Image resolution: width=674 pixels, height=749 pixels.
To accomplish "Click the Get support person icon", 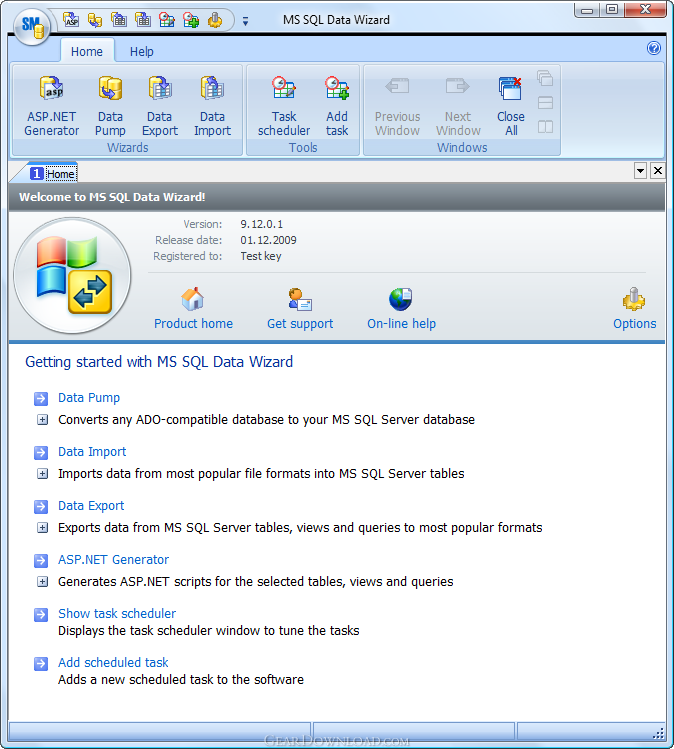I will tap(300, 299).
